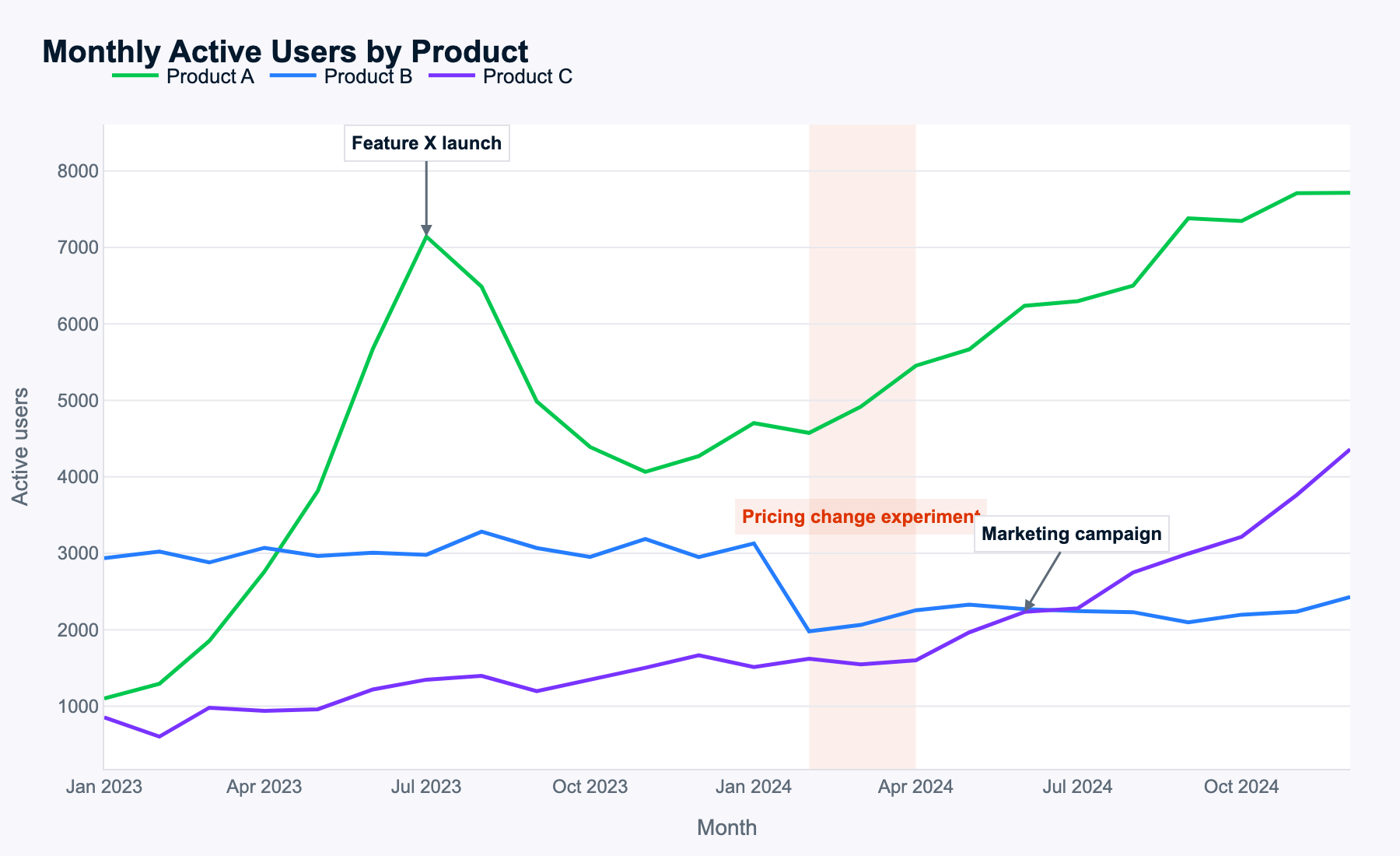Click the Marketing campaign arrowhead
Screen dimensions: 1400x856
pyautogui.click(x=1028, y=606)
